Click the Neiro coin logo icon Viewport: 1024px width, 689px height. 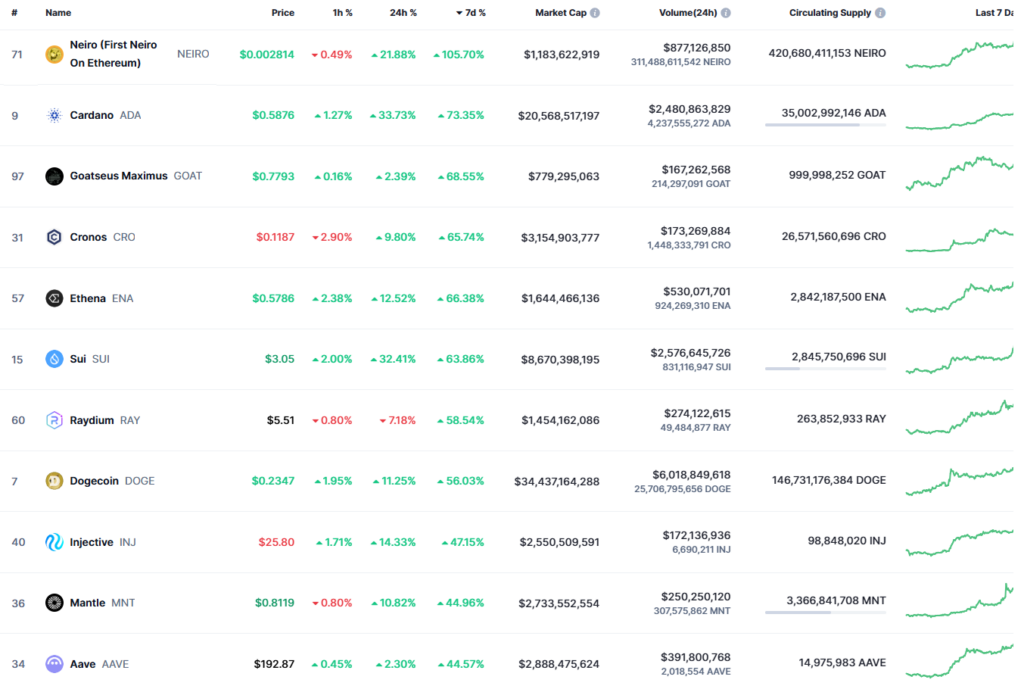pos(54,54)
